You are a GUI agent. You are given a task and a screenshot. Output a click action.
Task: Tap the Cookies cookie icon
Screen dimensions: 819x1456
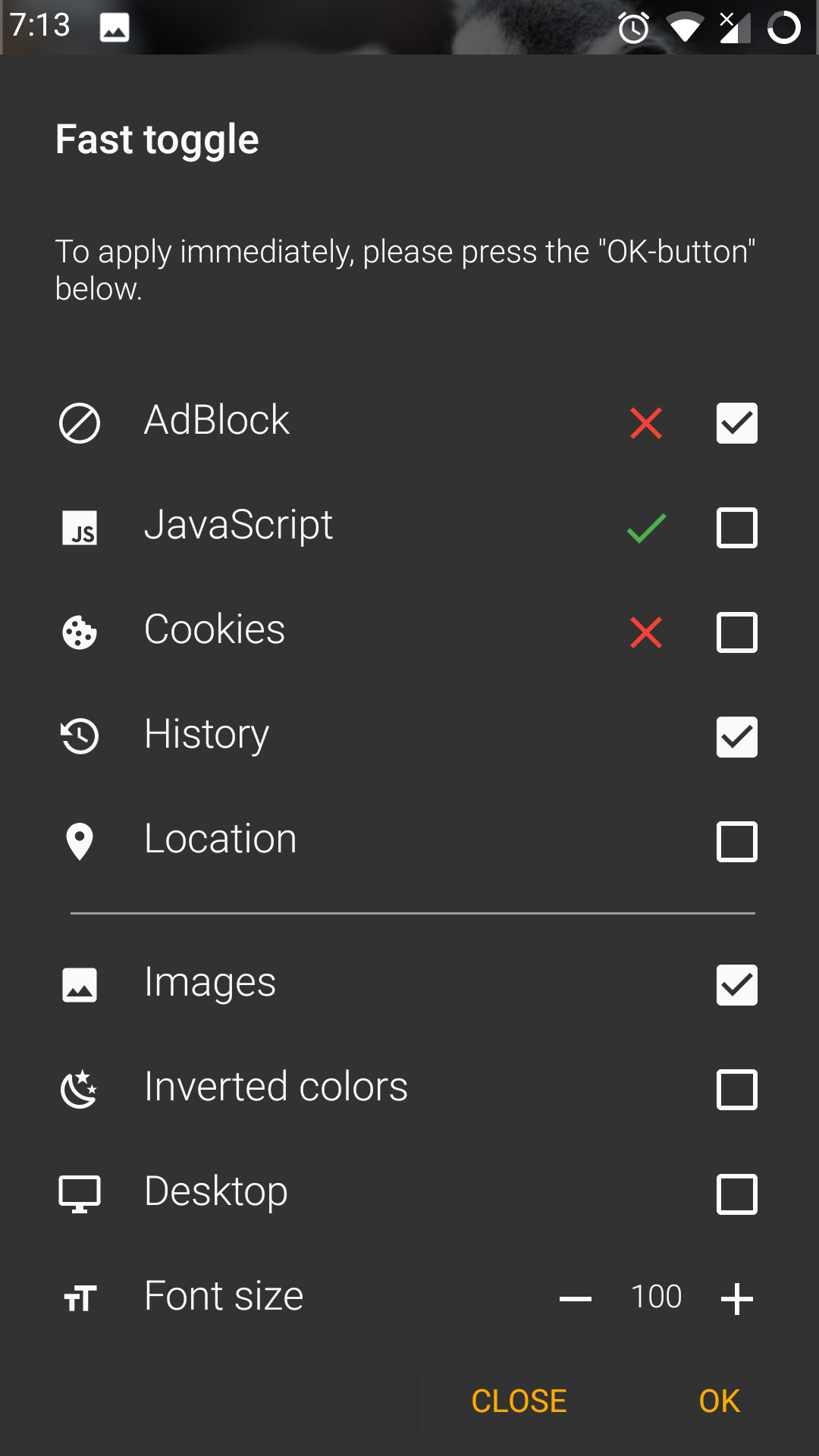[80, 632]
